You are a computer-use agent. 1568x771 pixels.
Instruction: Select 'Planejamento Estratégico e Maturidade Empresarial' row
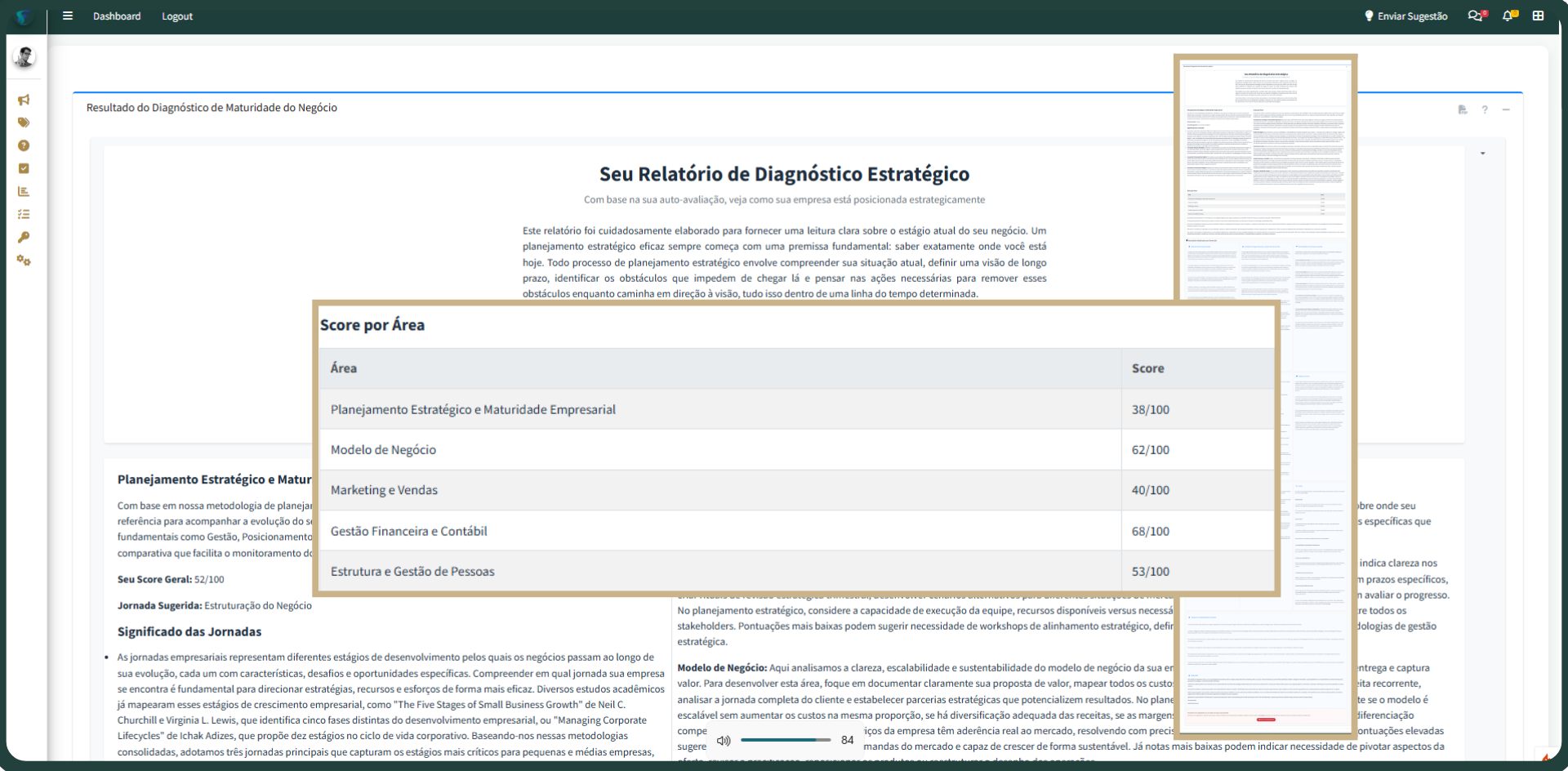(797, 409)
